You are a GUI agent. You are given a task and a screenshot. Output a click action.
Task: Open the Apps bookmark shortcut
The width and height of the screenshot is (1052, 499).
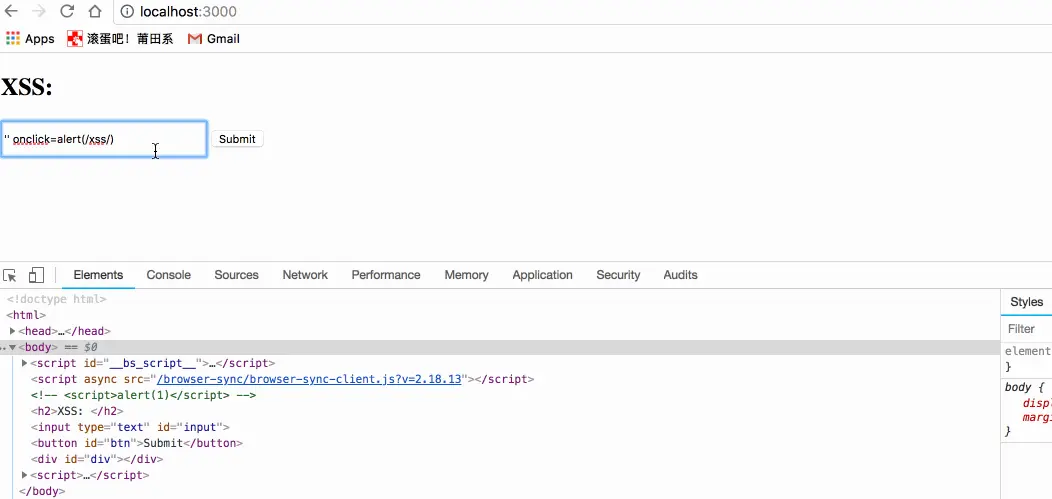point(30,39)
